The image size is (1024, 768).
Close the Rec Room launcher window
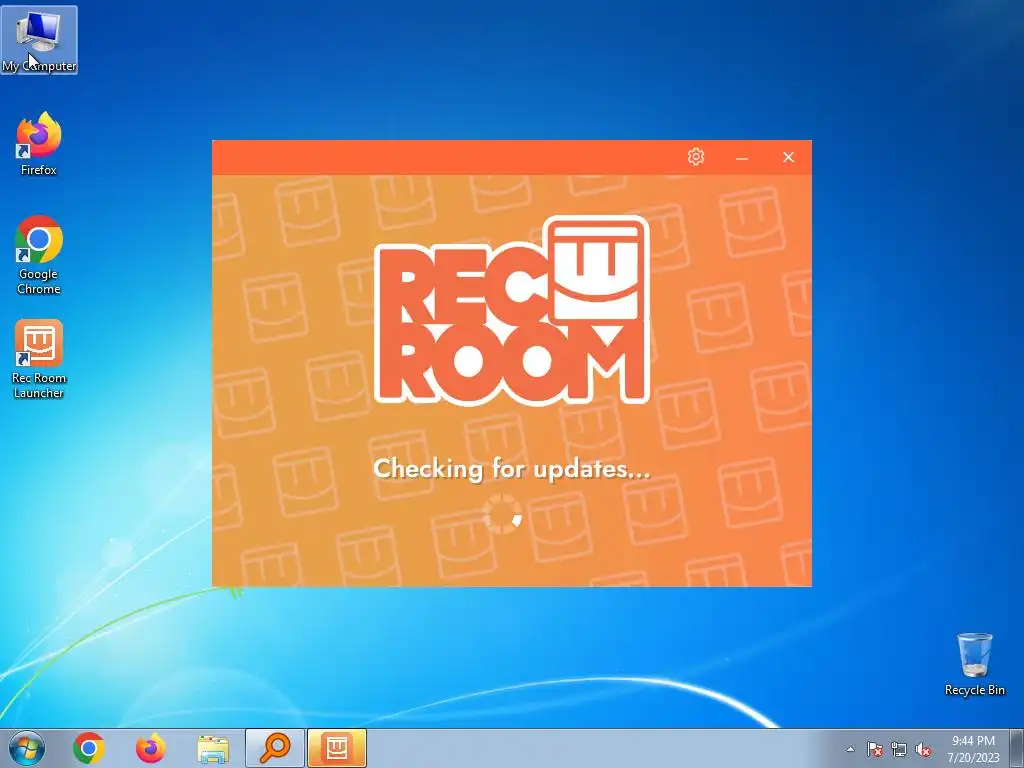click(788, 157)
